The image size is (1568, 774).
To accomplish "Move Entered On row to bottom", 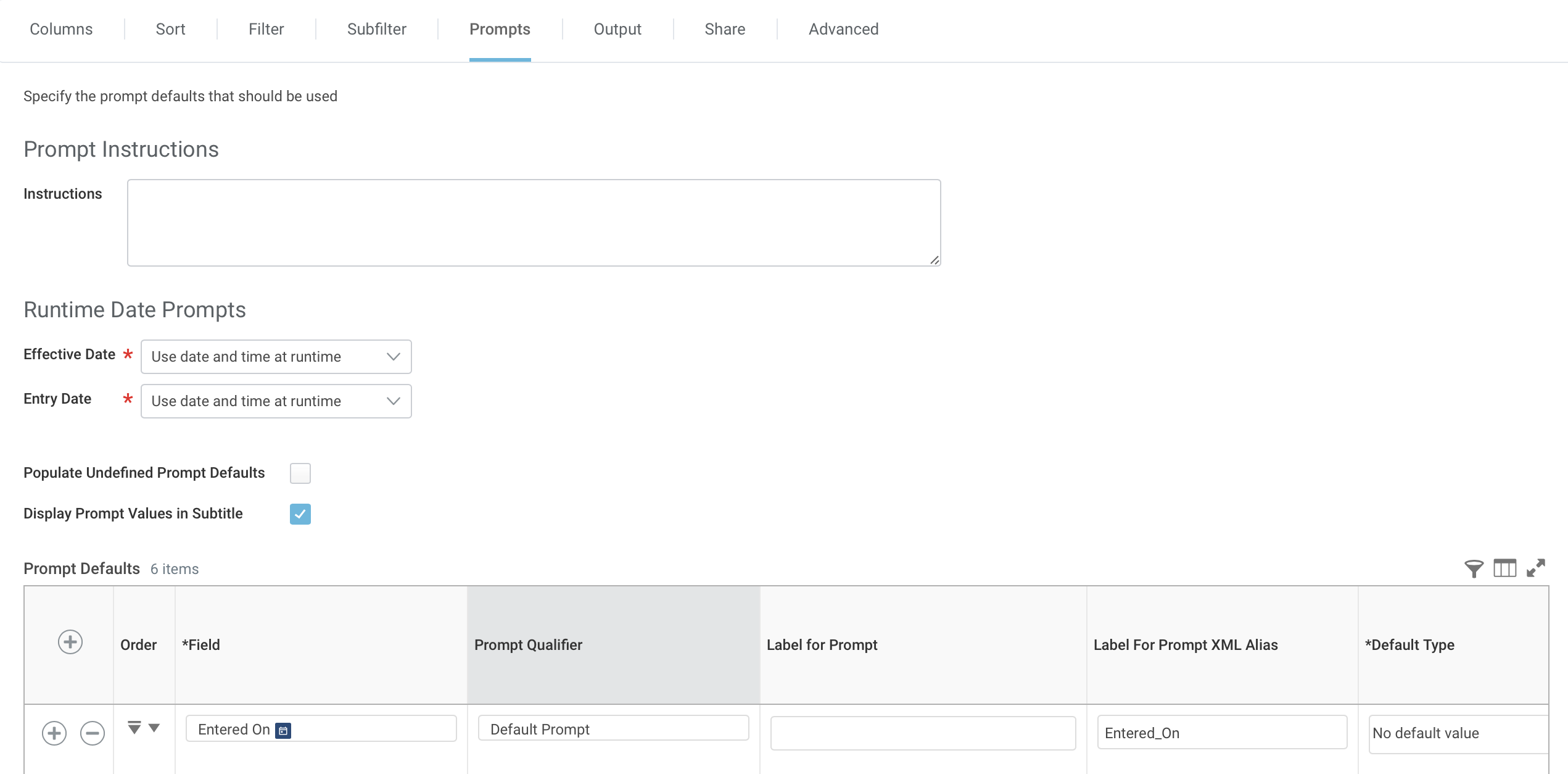I will pyautogui.click(x=134, y=728).
